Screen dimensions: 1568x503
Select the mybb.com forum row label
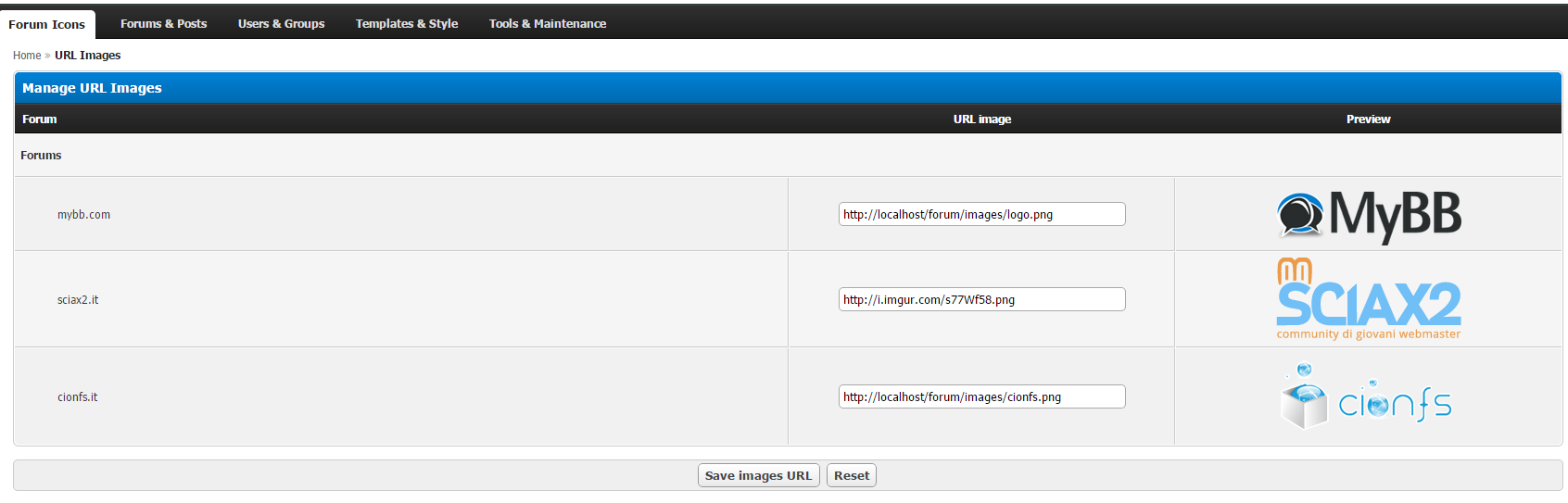tap(83, 215)
